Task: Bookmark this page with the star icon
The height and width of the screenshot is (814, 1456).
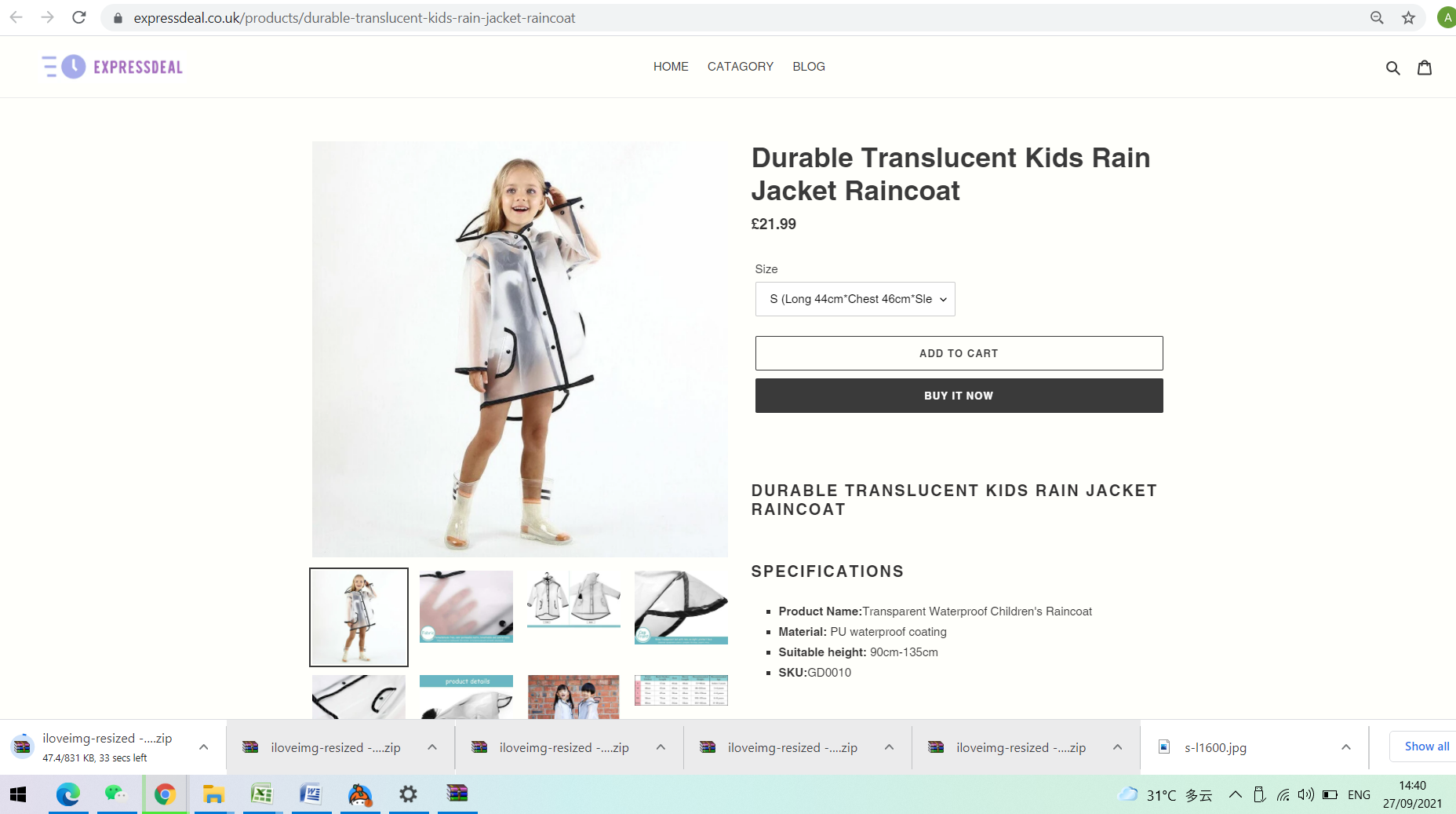Action: coord(1408,17)
